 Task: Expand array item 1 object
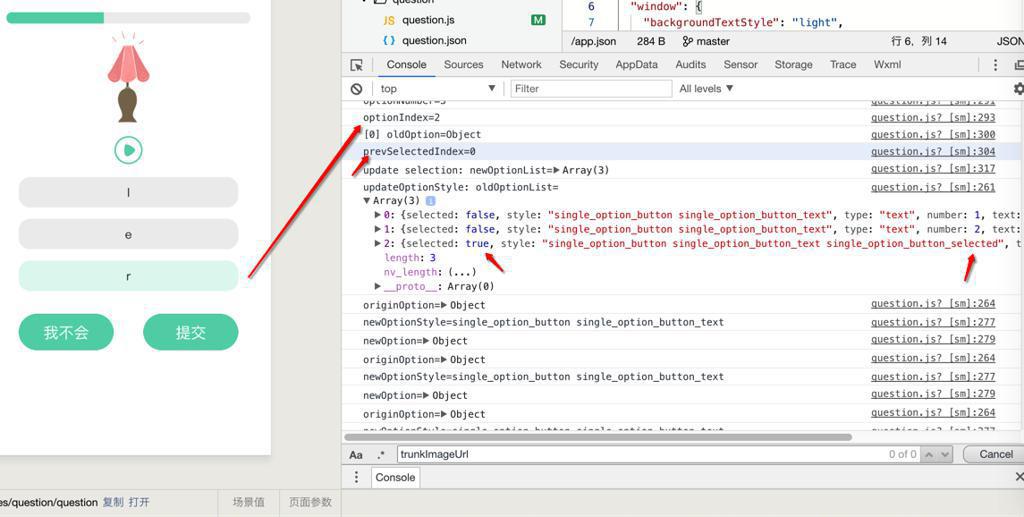click(x=377, y=229)
